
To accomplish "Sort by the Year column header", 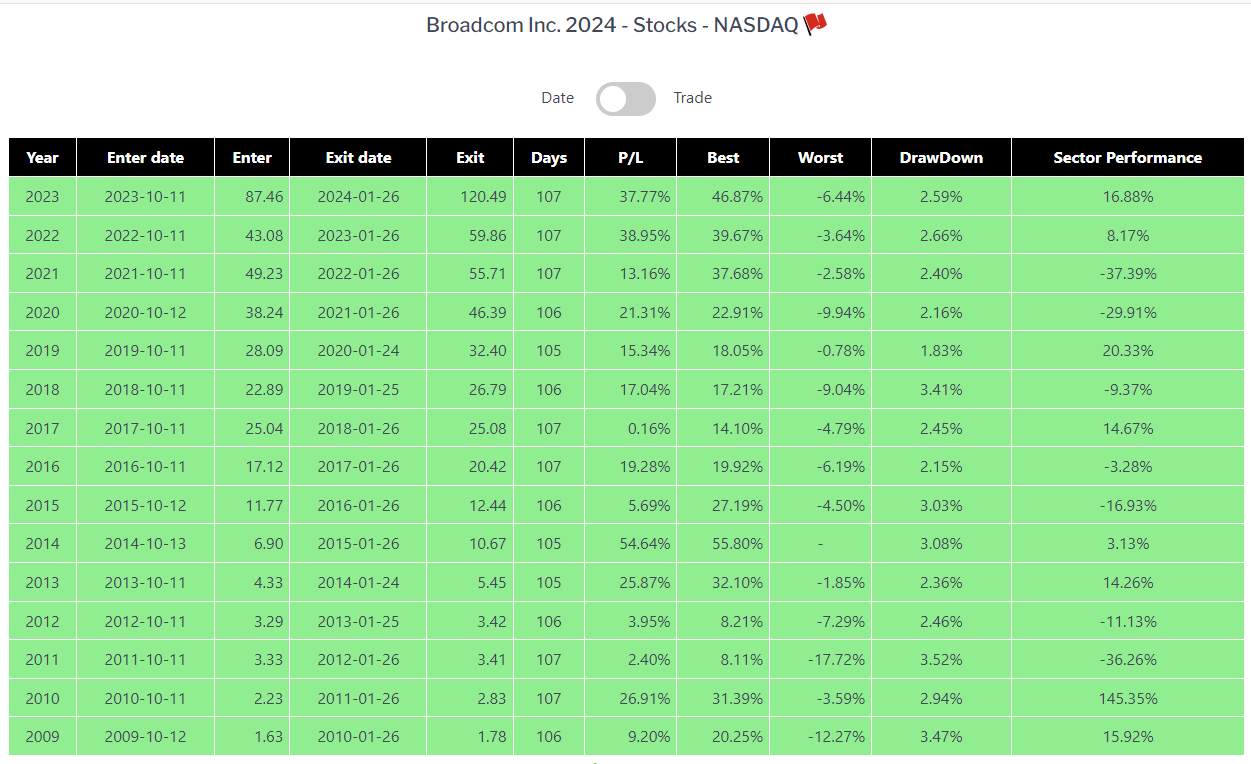I will coord(43,158).
